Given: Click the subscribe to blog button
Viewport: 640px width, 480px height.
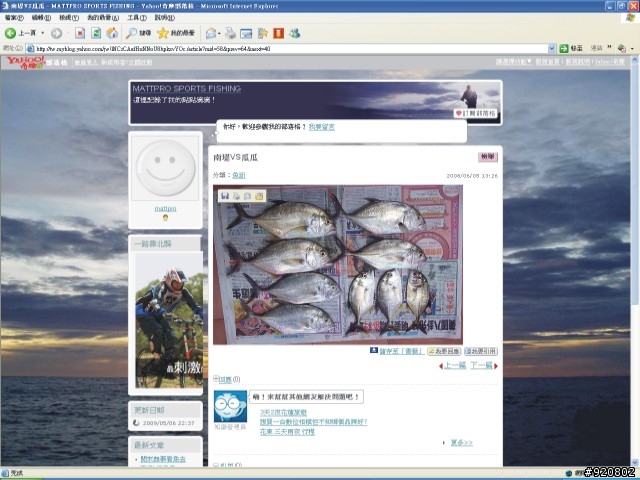Looking at the screenshot, I should pyautogui.click(x=476, y=113).
